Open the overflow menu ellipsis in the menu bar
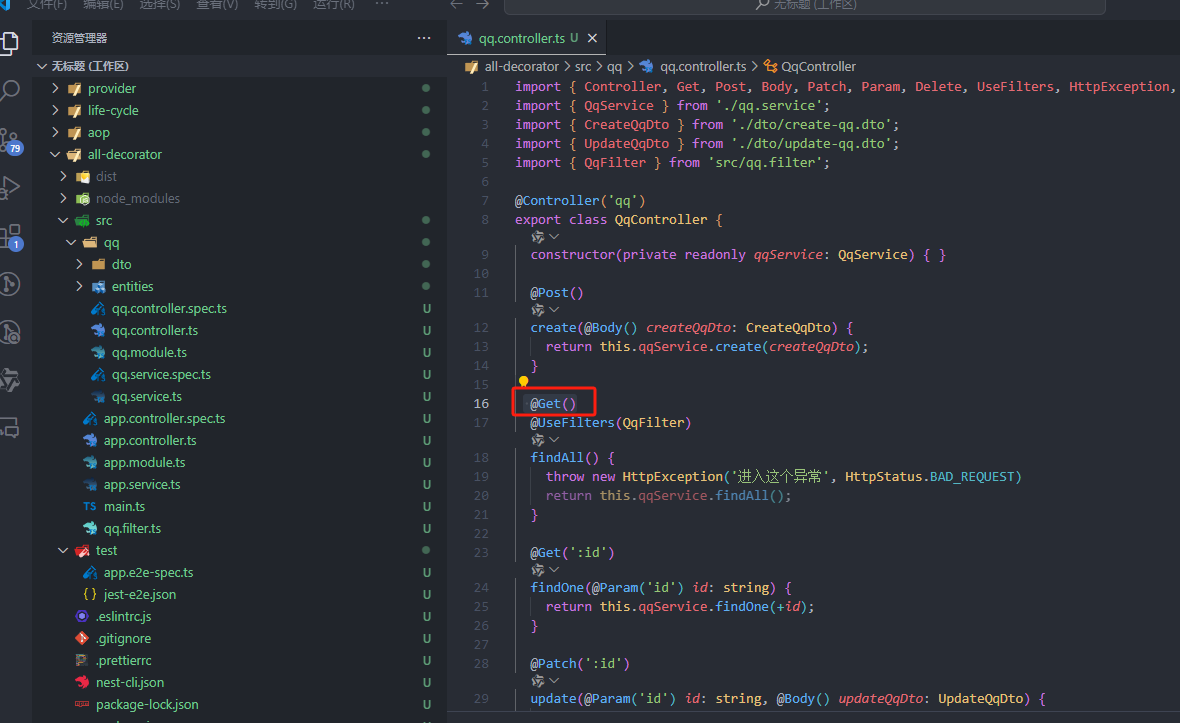Image resolution: width=1180 pixels, height=723 pixels. pos(382,5)
